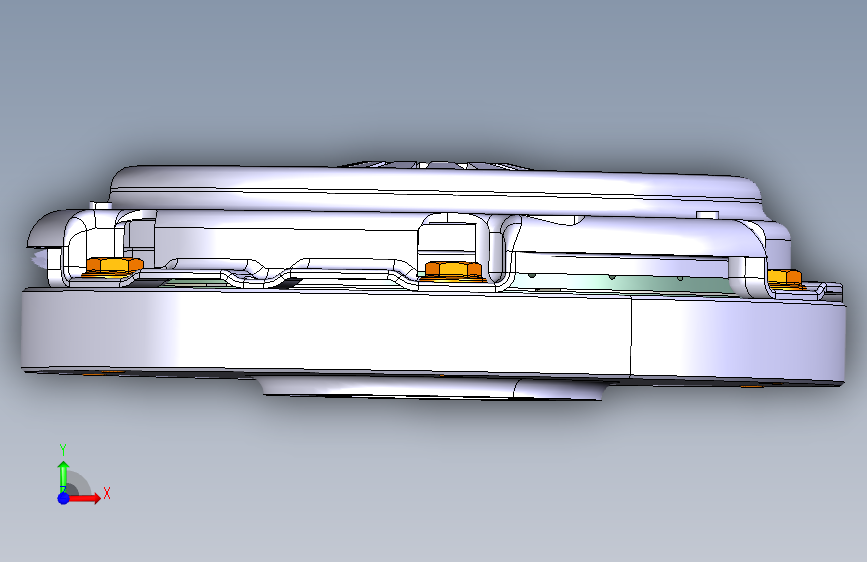This screenshot has height=562, width=867.
Task: Click the red X axis arrow of triad
Action: [x=85, y=498]
